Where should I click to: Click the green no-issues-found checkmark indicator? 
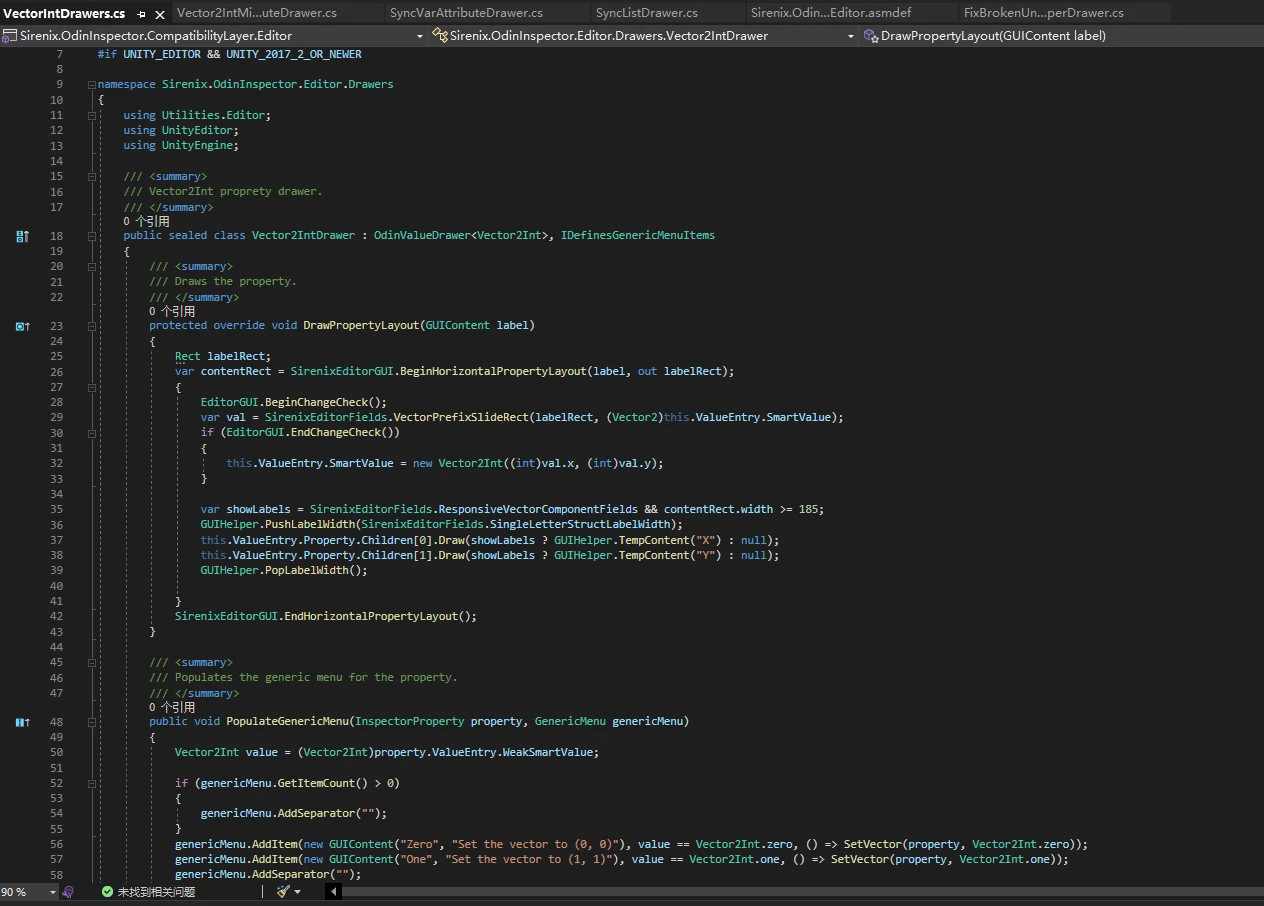pos(108,891)
